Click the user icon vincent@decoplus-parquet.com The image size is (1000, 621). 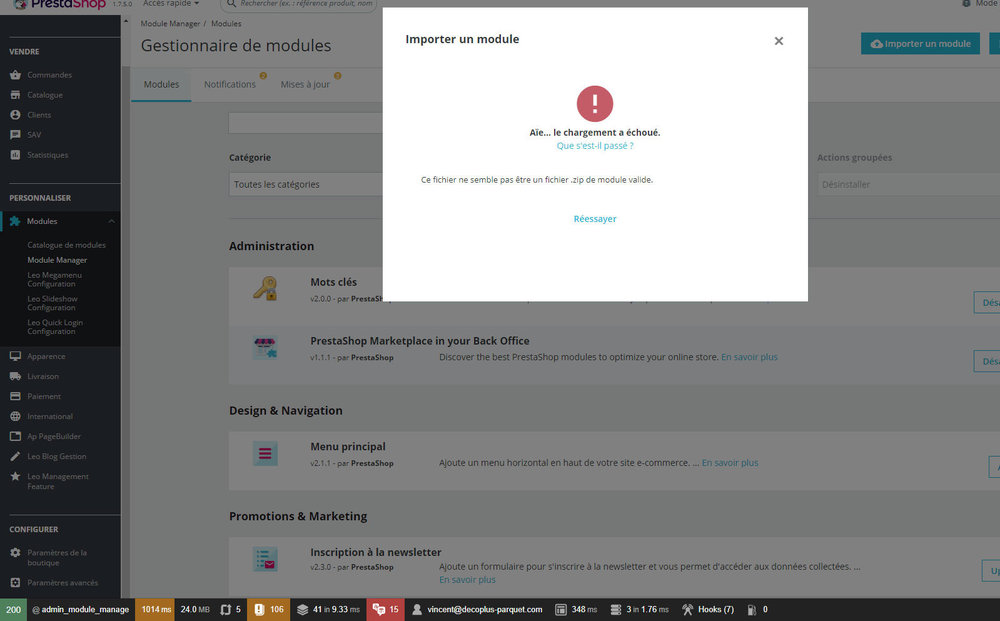coord(416,610)
